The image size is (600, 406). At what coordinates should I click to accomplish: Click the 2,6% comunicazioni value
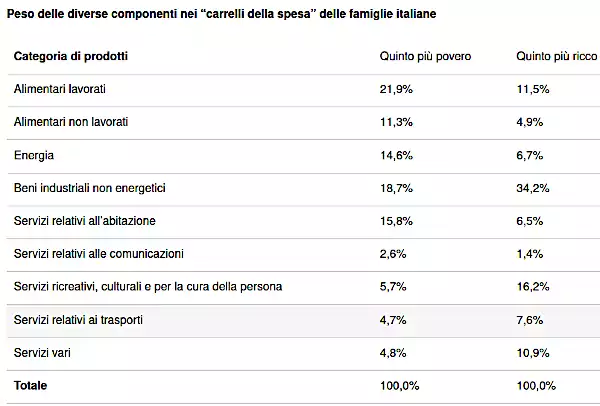point(393,254)
